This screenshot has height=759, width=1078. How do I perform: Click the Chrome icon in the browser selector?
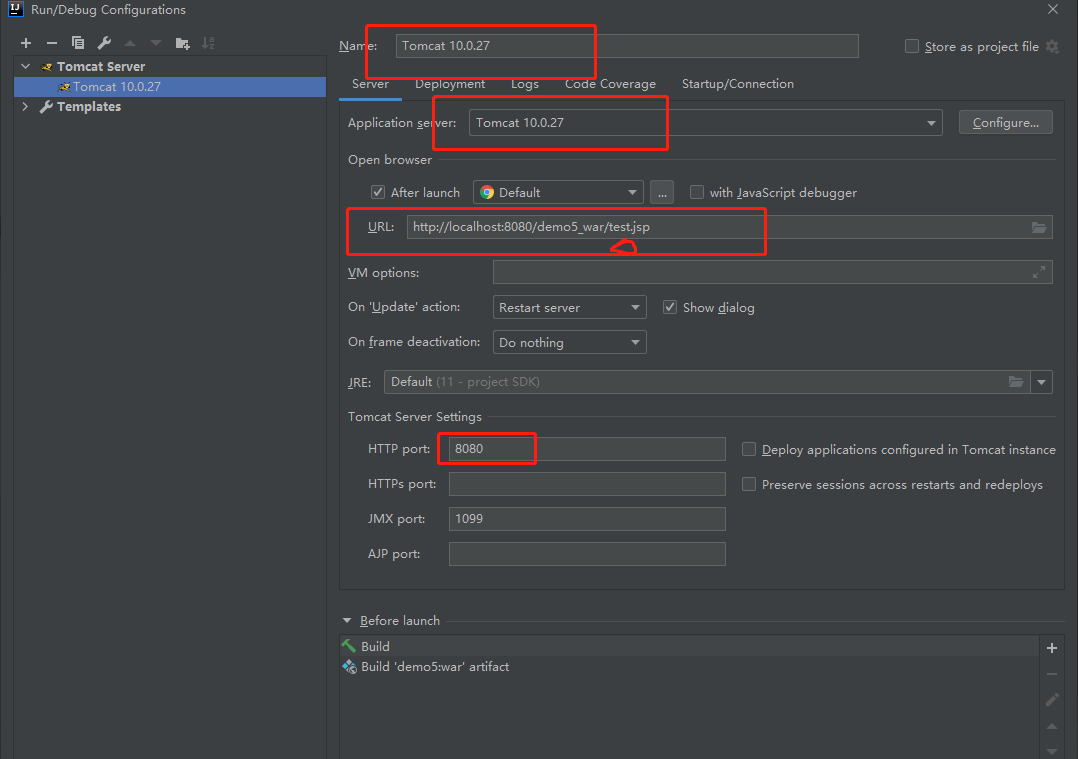point(487,192)
